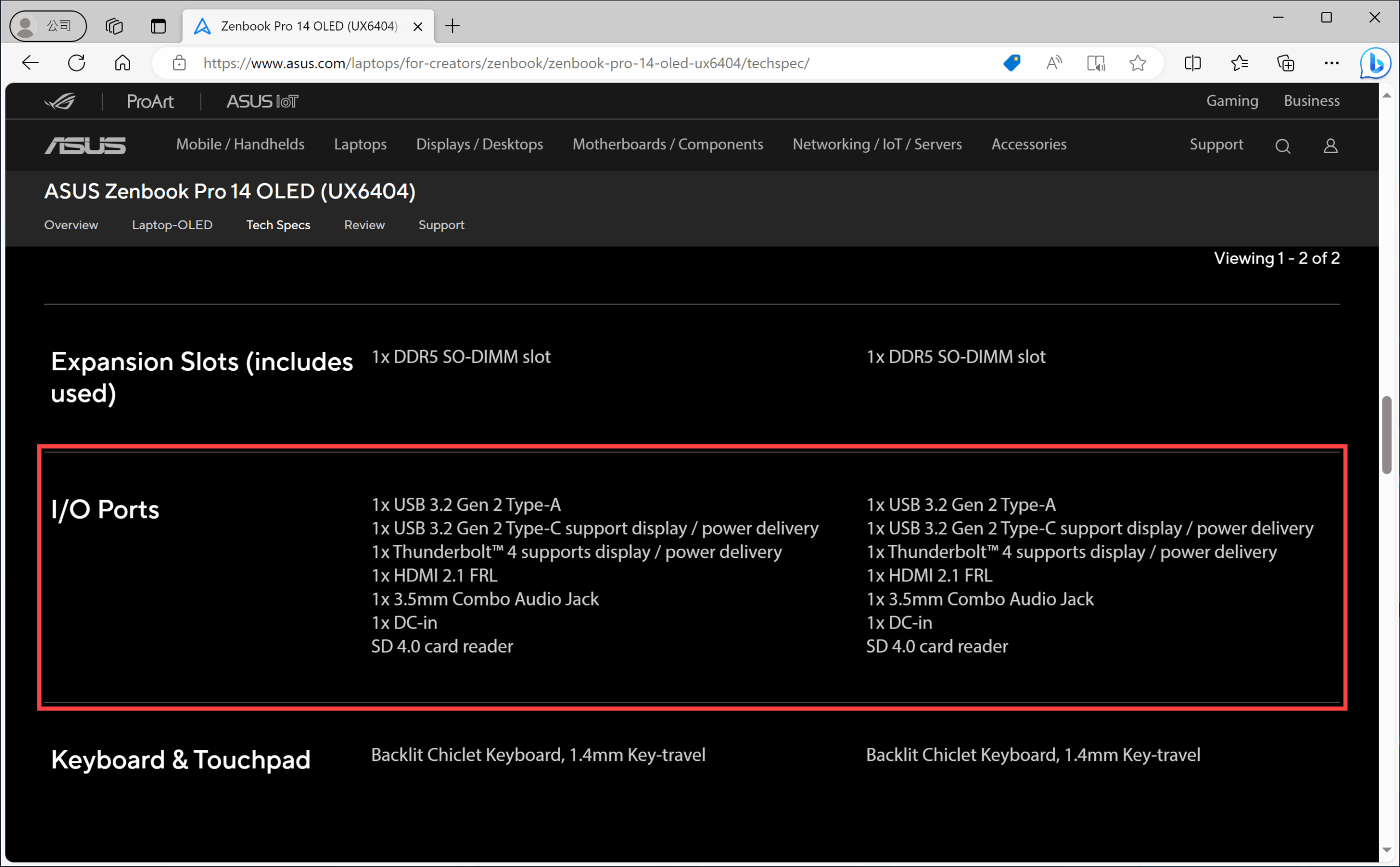Open the Bing Copilot sidebar icon
1400x867 pixels.
click(1375, 62)
